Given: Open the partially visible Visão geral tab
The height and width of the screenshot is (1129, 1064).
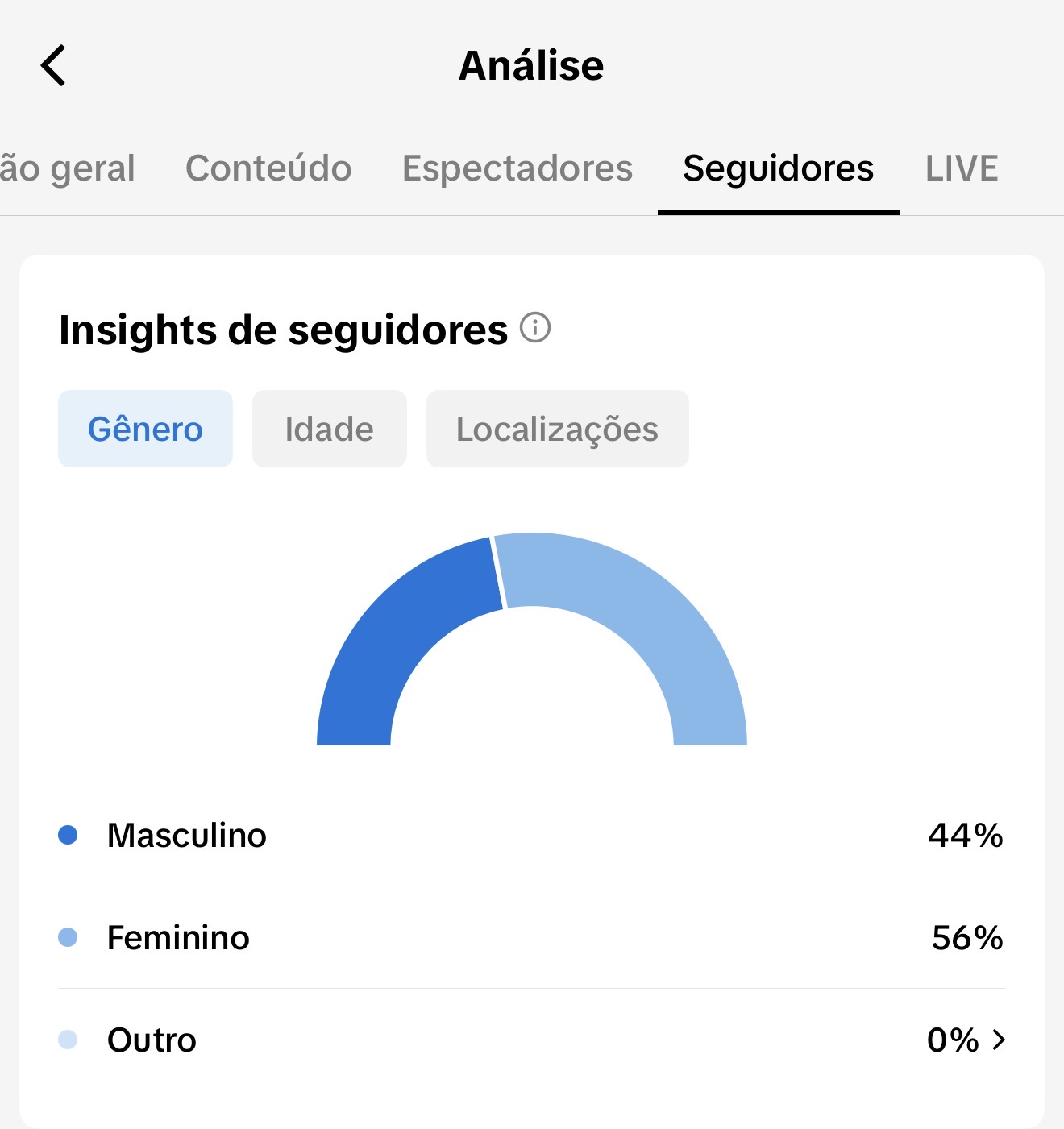Looking at the screenshot, I should pos(68,168).
